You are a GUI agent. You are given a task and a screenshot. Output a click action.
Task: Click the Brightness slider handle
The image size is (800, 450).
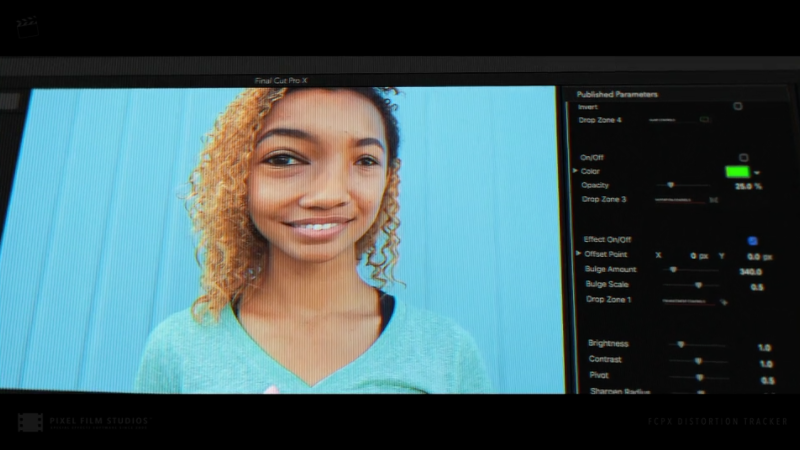point(681,345)
